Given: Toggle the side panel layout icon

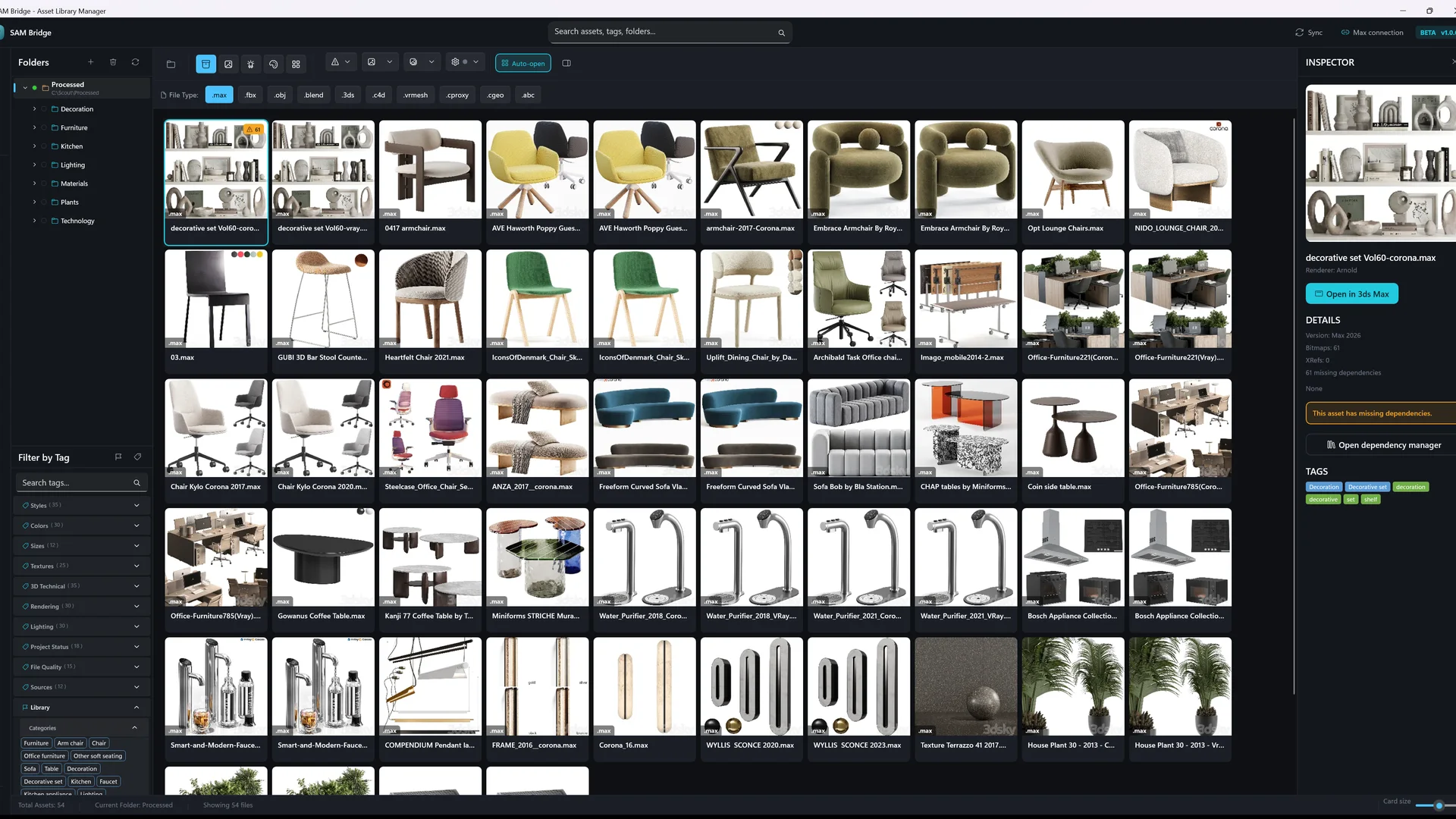Looking at the screenshot, I should [566, 63].
